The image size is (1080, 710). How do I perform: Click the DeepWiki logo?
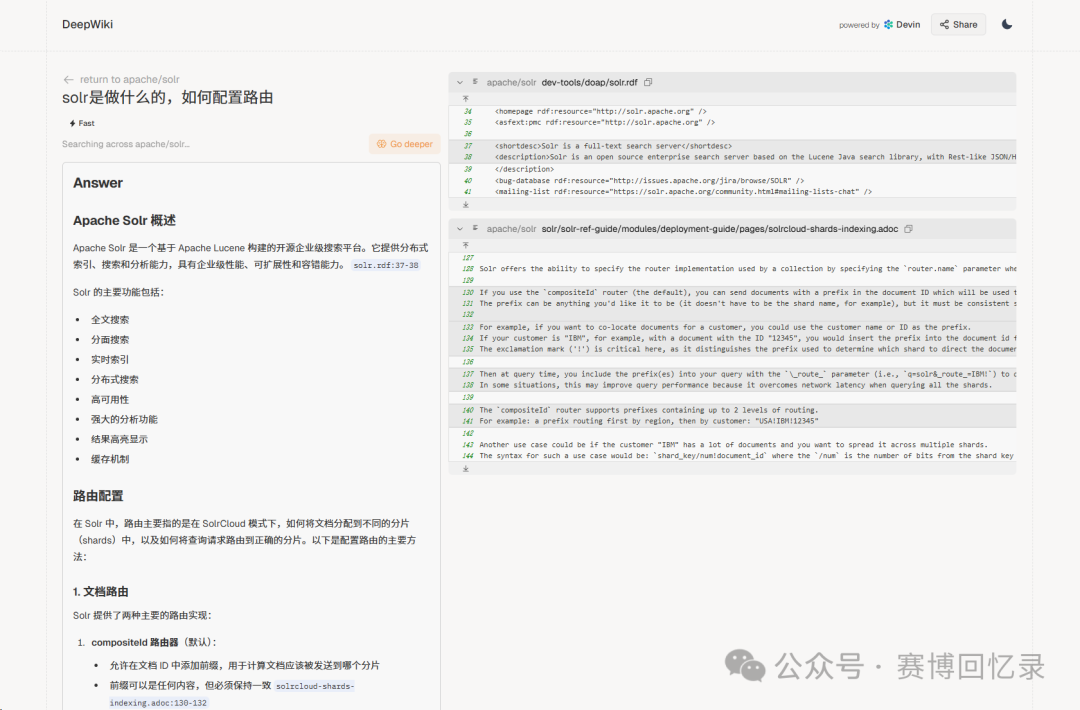tap(87, 24)
